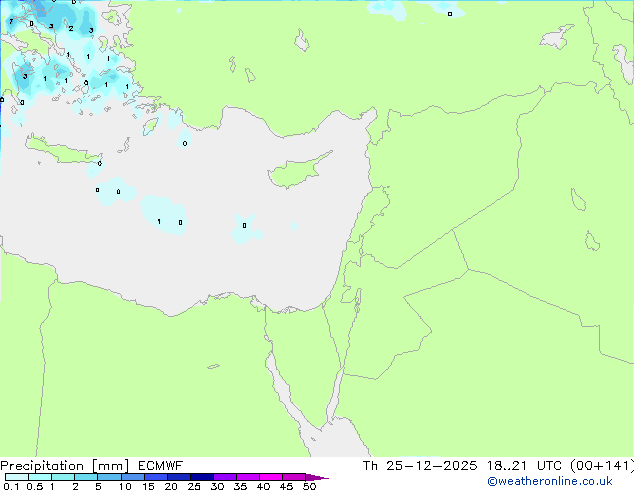Click the 25–30 mm darkest navy legend swatch

202,477
